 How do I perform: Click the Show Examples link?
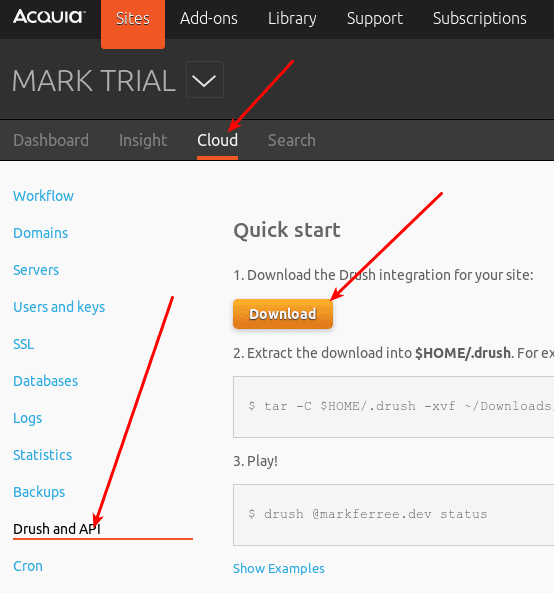(x=279, y=568)
